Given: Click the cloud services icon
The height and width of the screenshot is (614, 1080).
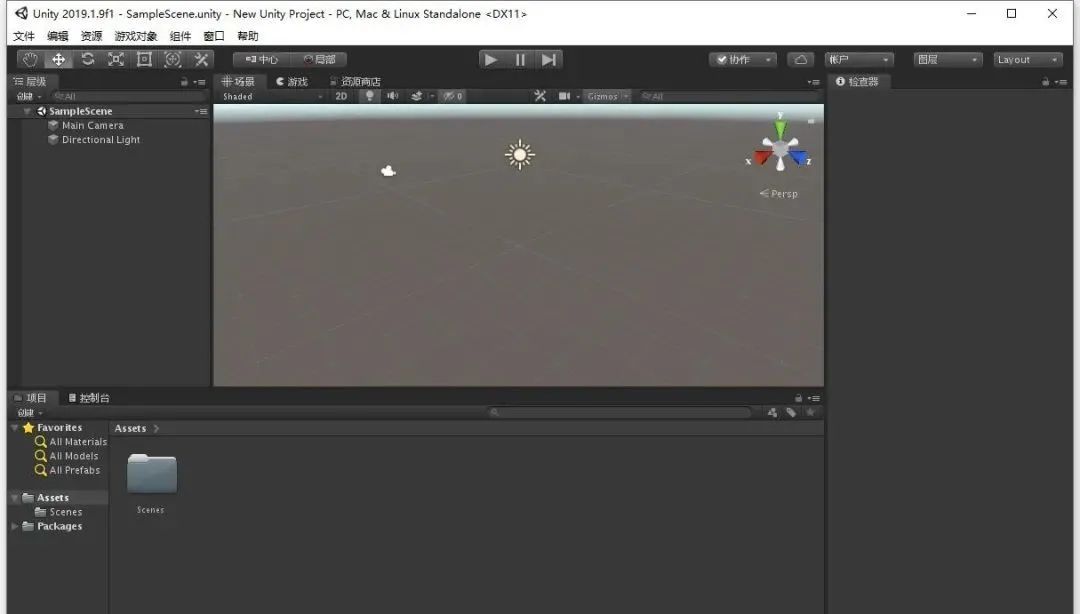Looking at the screenshot, I should click(800, 59).
